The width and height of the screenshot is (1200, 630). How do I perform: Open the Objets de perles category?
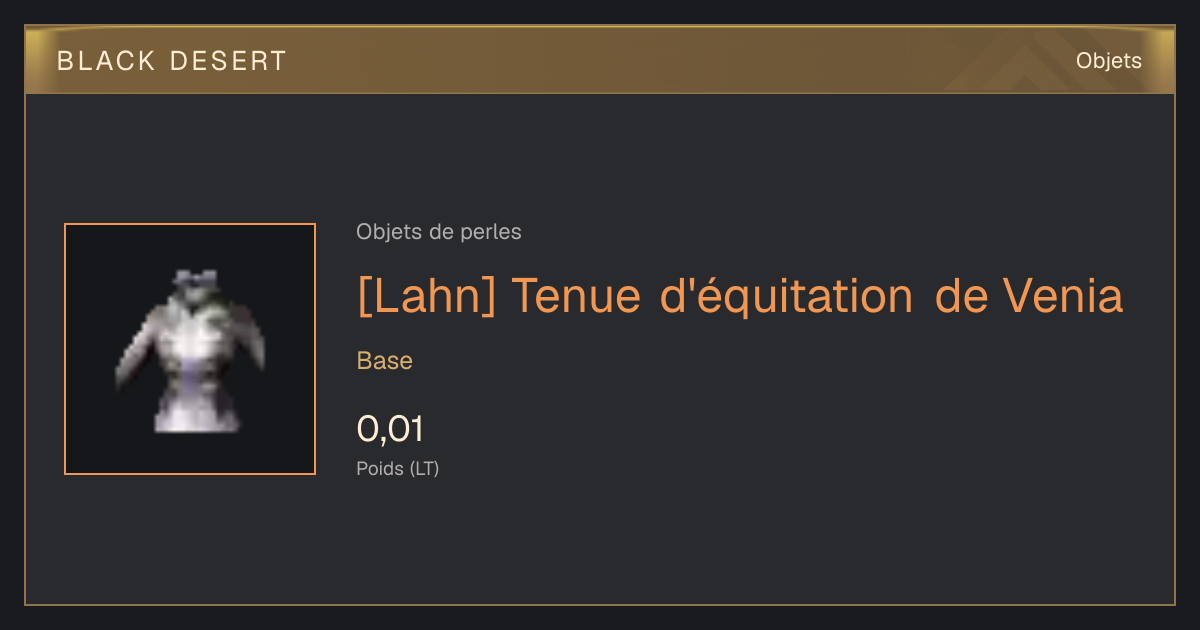tap(439, 232)
